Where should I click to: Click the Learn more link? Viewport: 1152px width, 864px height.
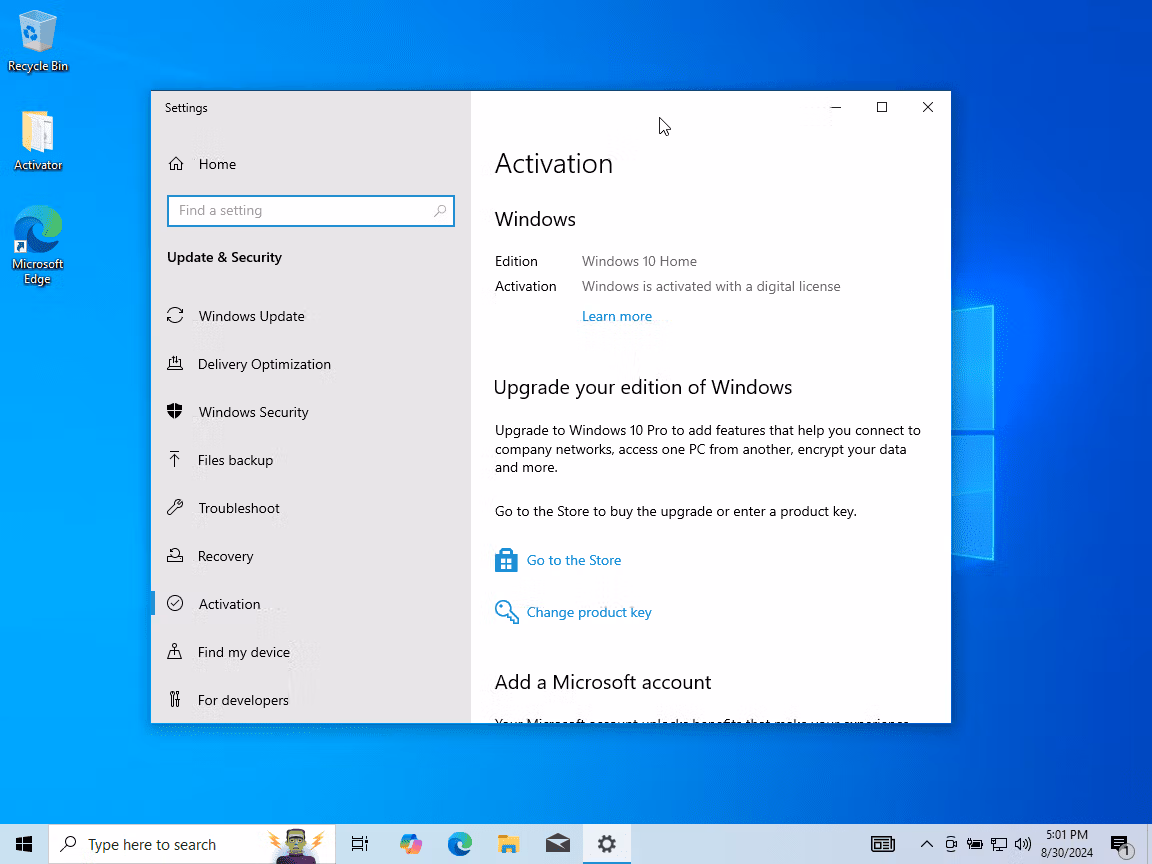616,317
